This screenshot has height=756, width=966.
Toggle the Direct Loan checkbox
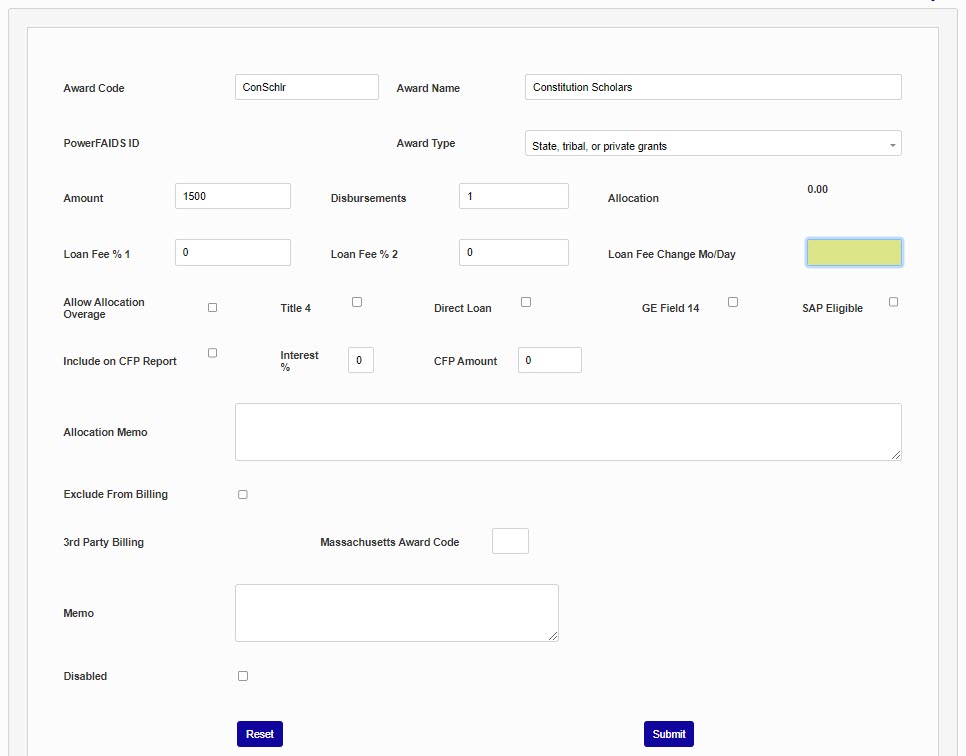pyautogui.click(x=526, y=302)
